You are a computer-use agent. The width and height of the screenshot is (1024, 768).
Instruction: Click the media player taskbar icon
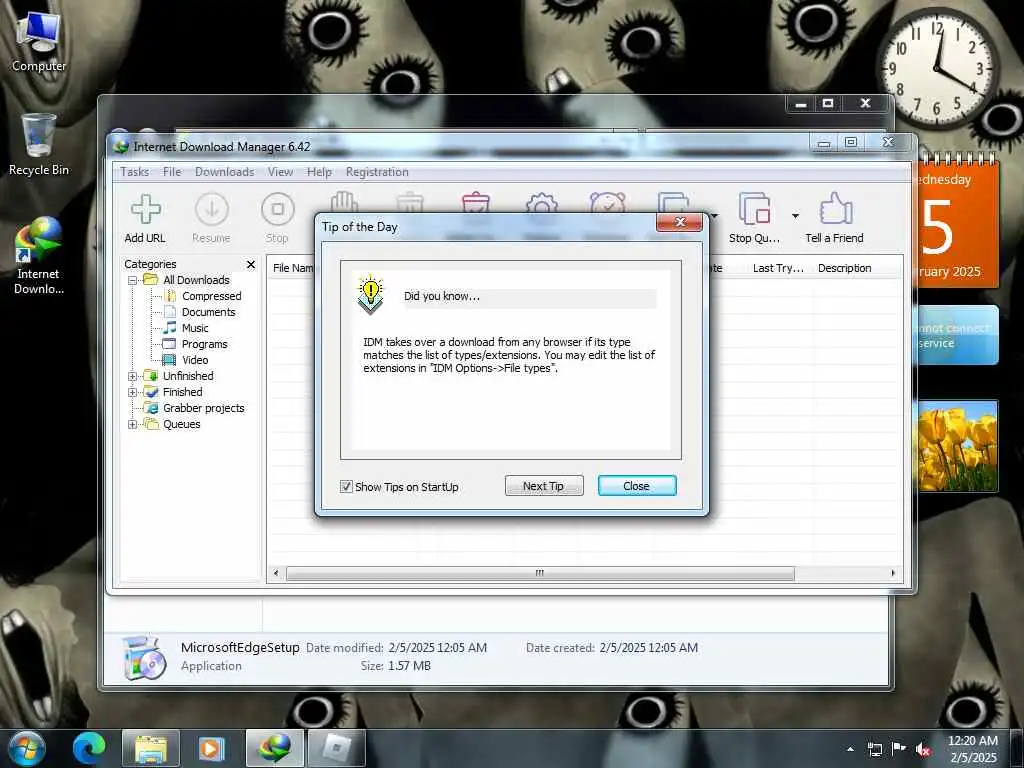coord(211,748)
